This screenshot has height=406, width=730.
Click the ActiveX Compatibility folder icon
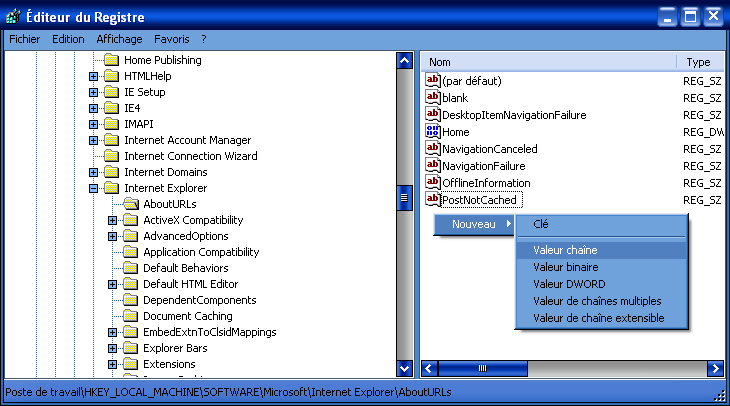[130, 220]
